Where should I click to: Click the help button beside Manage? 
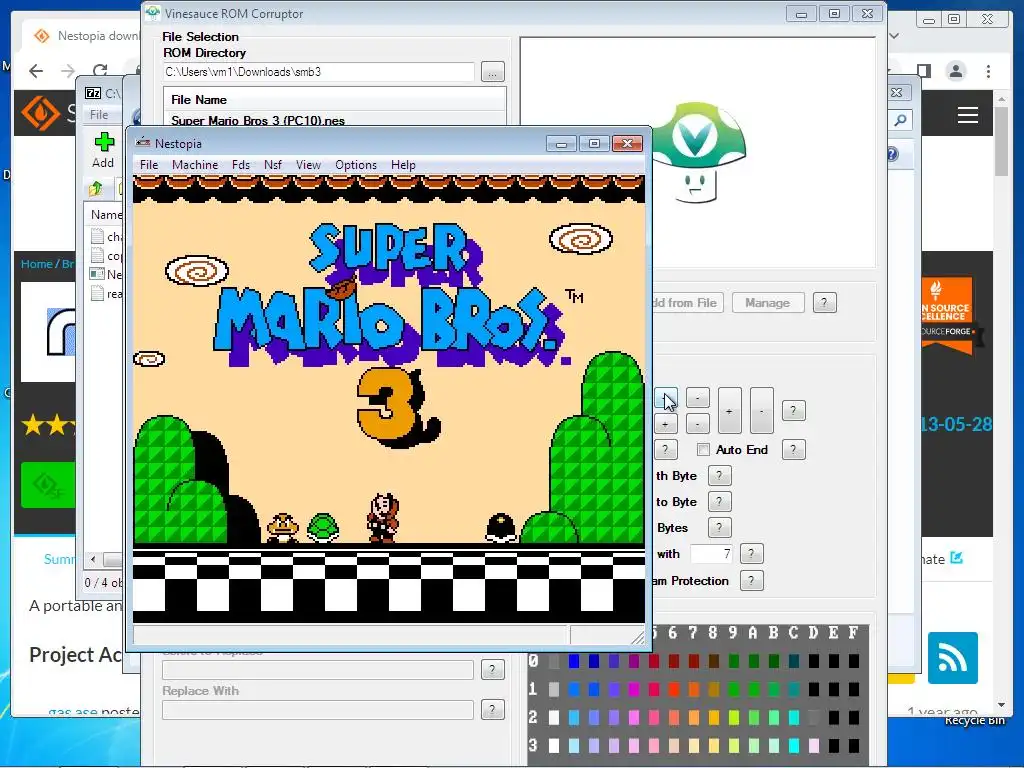[x=824, y=302]
